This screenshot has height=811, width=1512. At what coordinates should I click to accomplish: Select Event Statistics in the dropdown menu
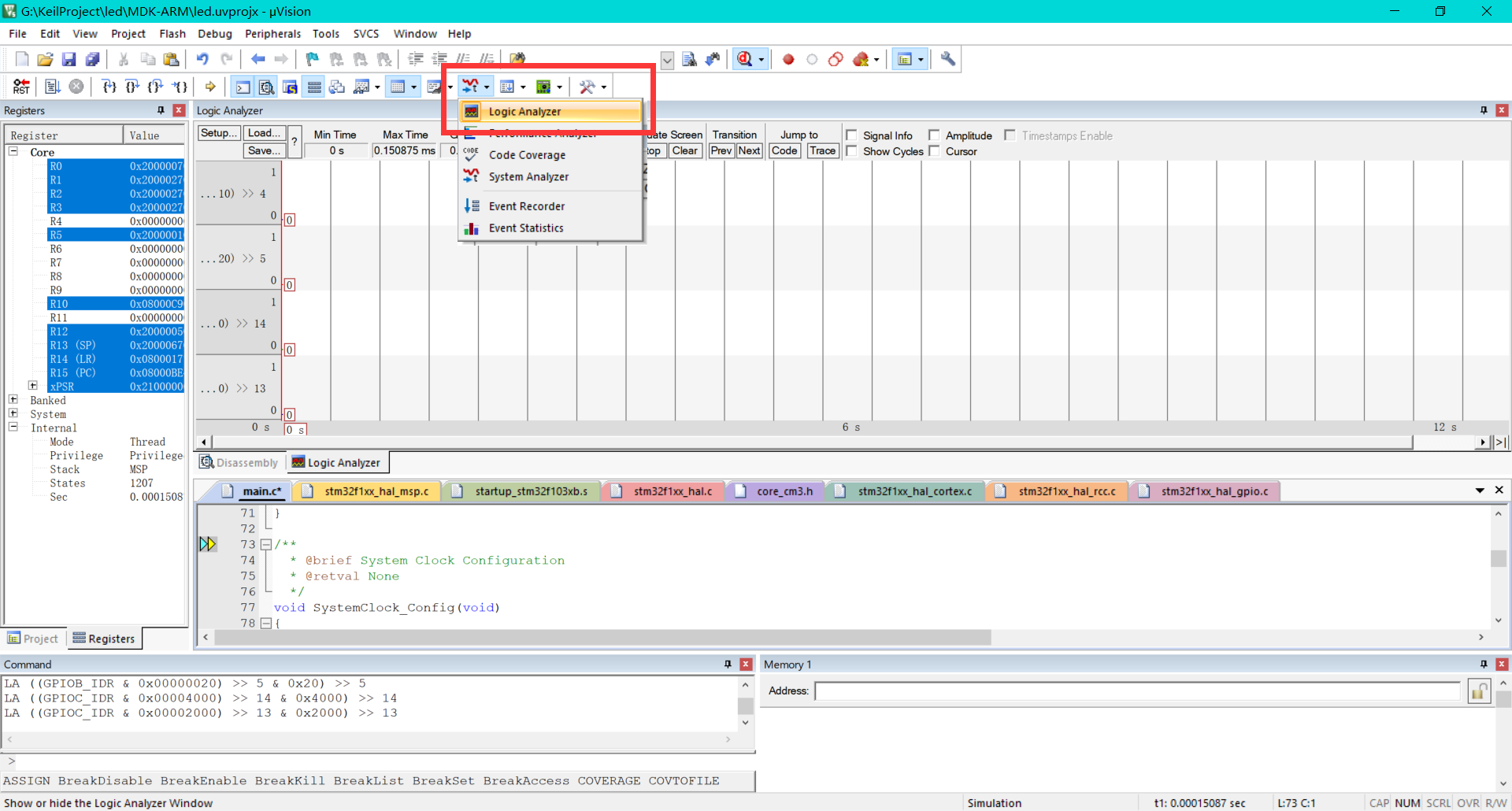pos(551,228)
